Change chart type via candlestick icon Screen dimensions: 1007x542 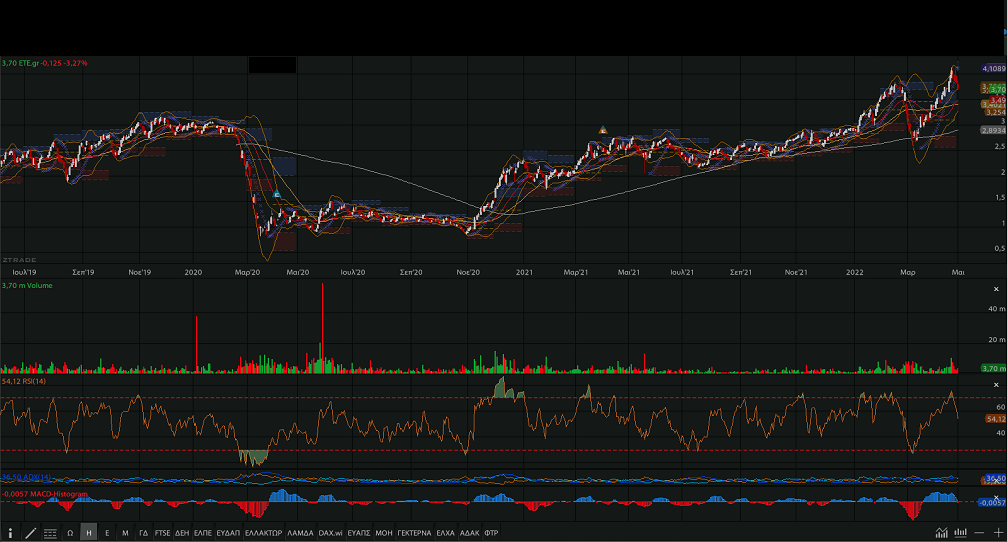coord(960,533)
